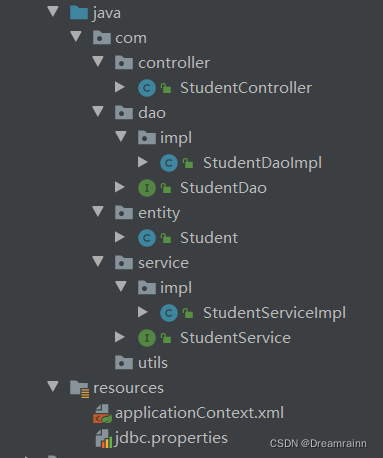Expand the StudentDaoImpl class members
This screenshot has width=383, height=458.
tap(143, 162)
